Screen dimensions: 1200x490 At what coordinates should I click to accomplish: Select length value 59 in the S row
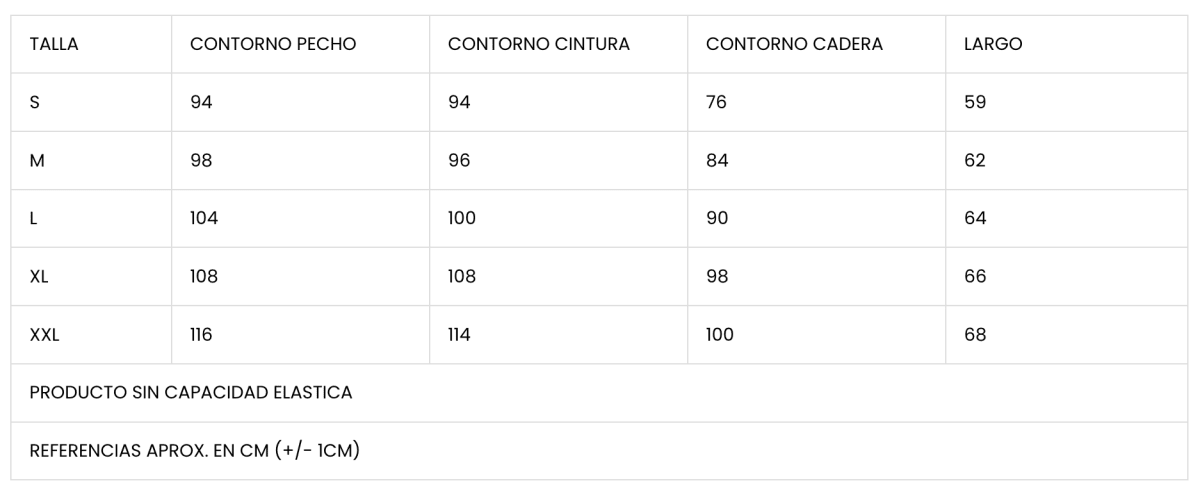click(975, 102)
